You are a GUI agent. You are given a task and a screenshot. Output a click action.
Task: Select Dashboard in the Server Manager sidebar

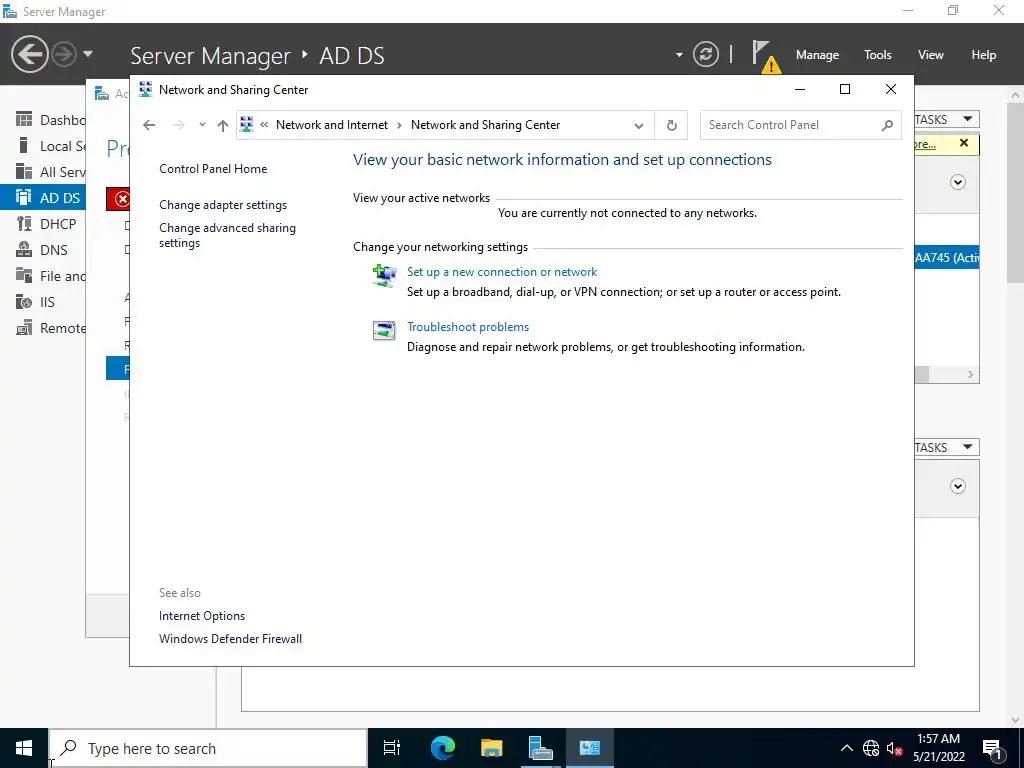pyautogui.click(x=43, y=120)
